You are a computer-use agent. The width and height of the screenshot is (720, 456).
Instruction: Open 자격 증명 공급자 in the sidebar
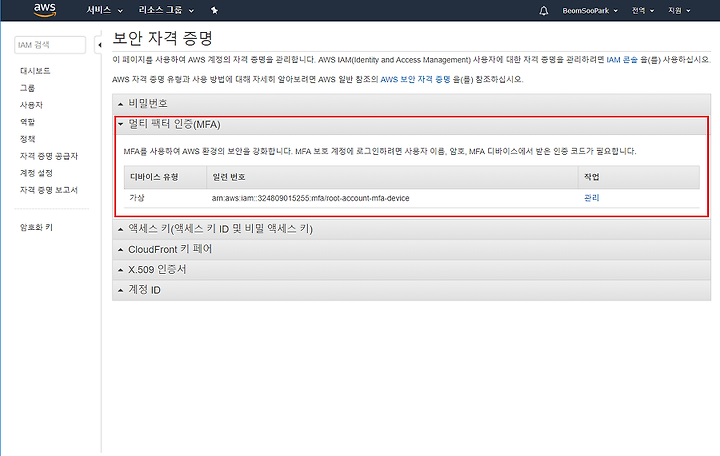click(x=49, y=156)
